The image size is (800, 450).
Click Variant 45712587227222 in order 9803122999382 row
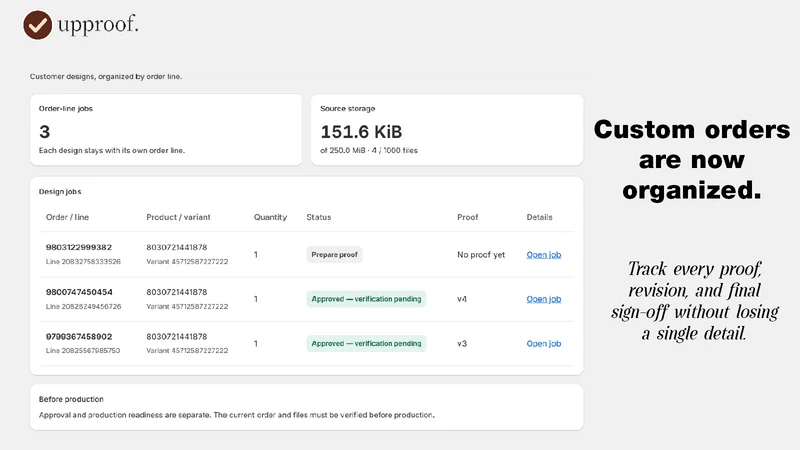(x=187, y=262)
